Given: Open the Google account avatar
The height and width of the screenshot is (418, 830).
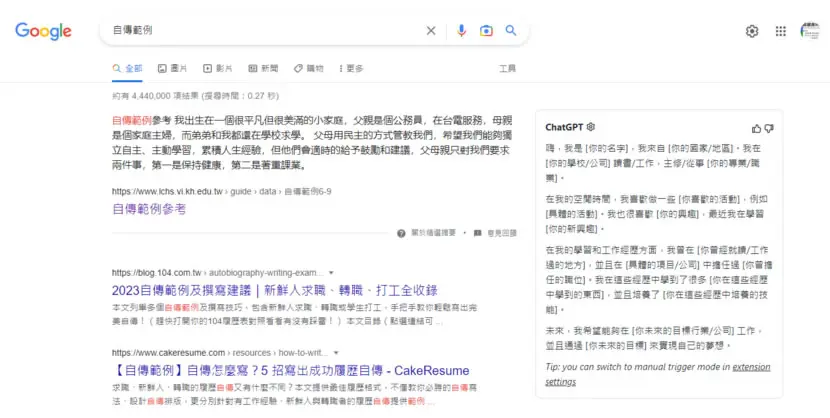Looking at the screenshot, I should coord(810,31).
